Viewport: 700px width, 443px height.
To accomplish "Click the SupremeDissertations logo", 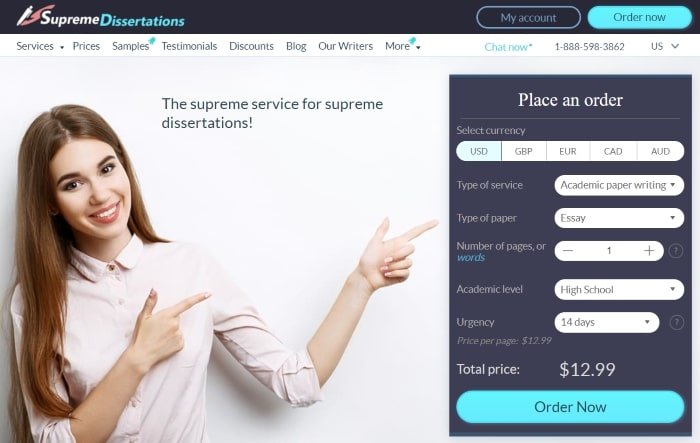I will click(100, 17).
